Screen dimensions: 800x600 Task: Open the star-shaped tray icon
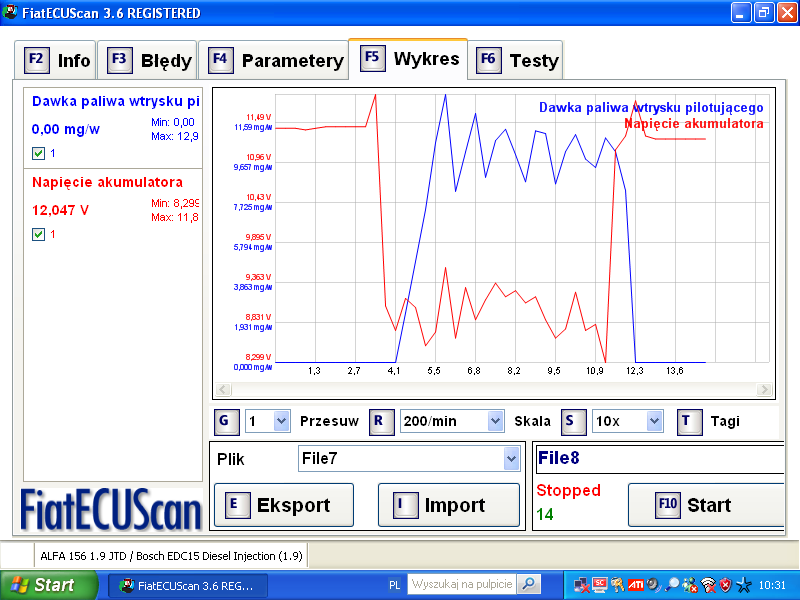tap(743, 585)
